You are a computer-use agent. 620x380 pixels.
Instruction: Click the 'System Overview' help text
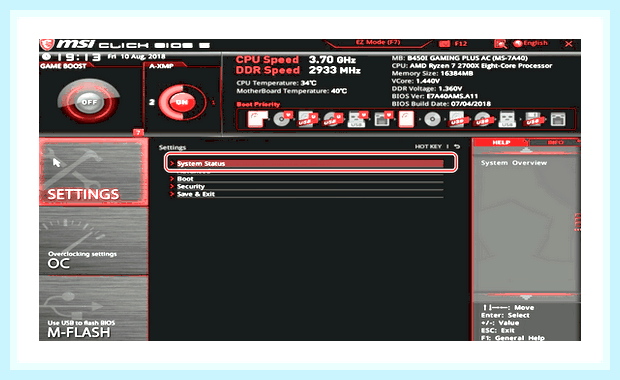(x=514, y=163)
